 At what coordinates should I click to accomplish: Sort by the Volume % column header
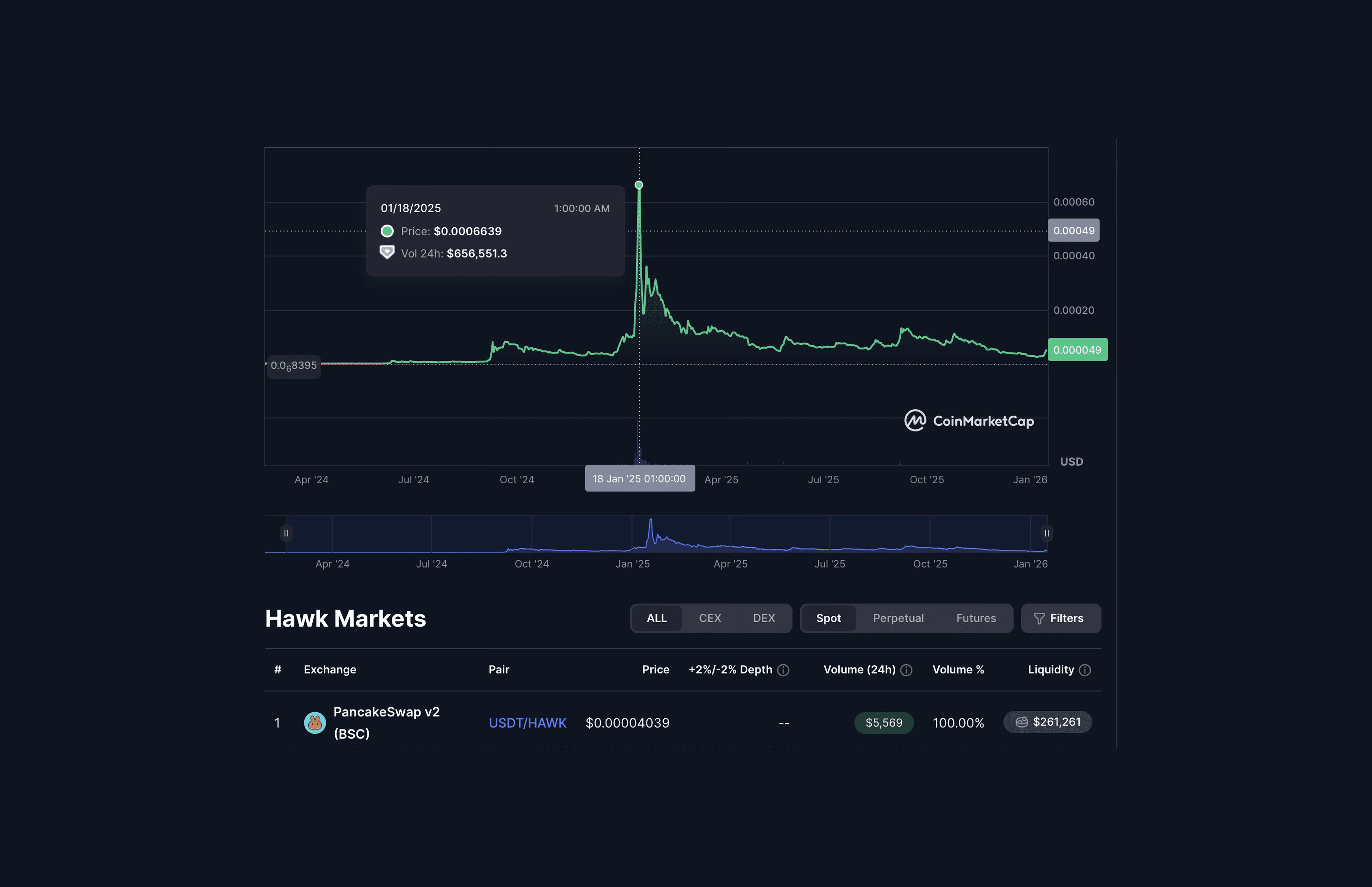click(958, 669)
